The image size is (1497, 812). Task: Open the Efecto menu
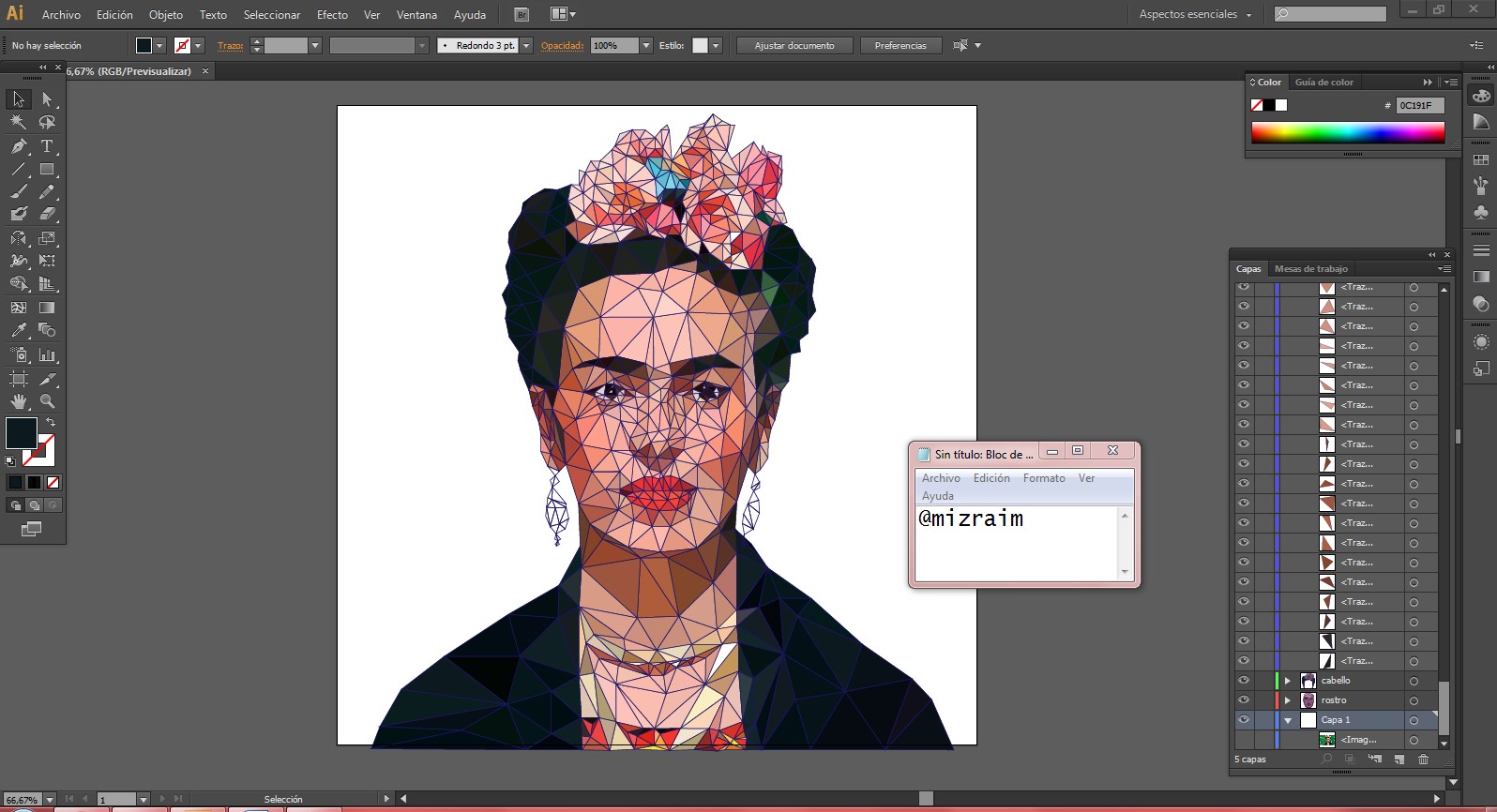click(x=332, y=15)
